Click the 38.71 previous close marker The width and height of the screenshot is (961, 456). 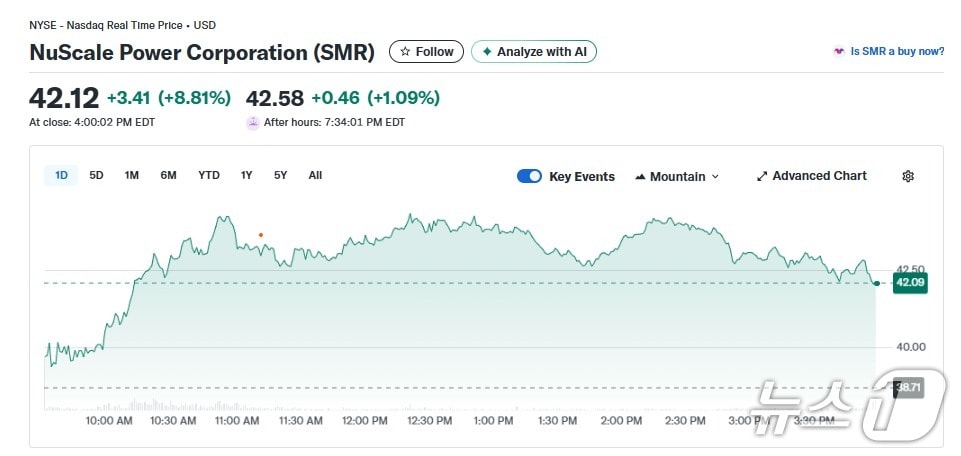pyautogui.click(x=908, y=387)
